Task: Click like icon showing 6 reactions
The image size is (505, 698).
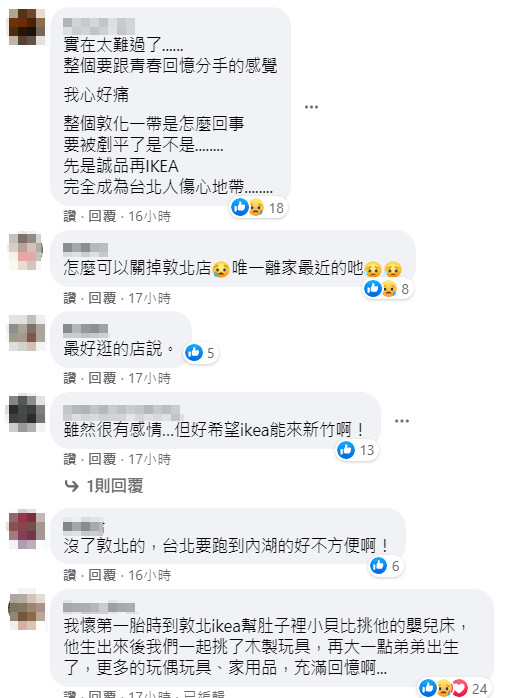Action: click(x=379, y=565)
